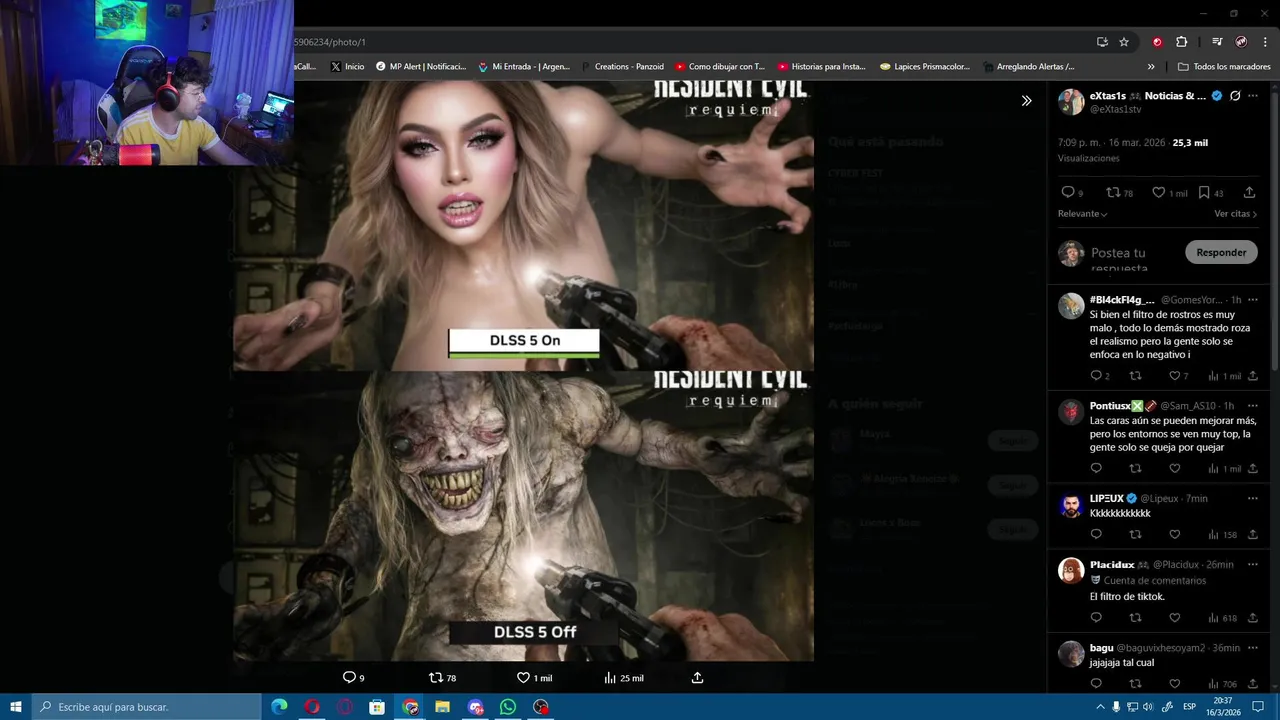
Task: Open the Chrome profile avatar
Action: (x=1241, y=42)
